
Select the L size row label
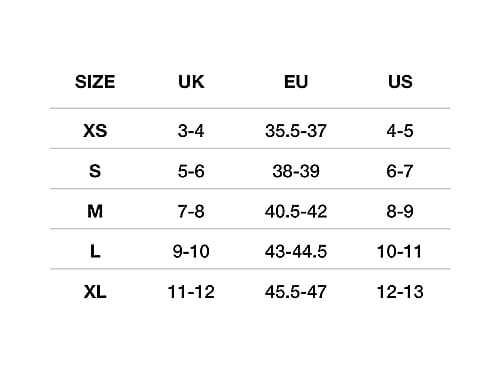[95, 251]
